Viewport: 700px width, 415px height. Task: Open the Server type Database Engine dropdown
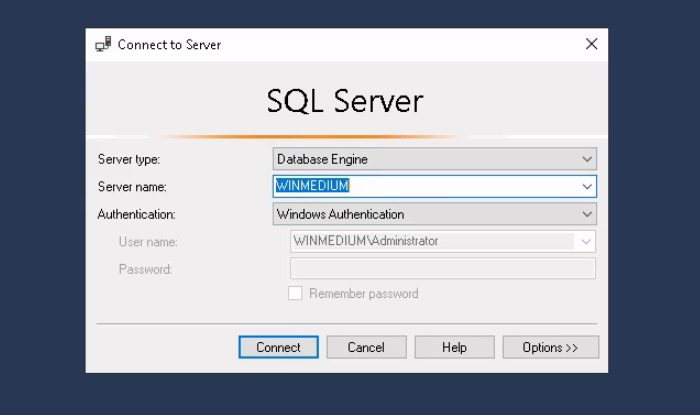tap(434, 159)
